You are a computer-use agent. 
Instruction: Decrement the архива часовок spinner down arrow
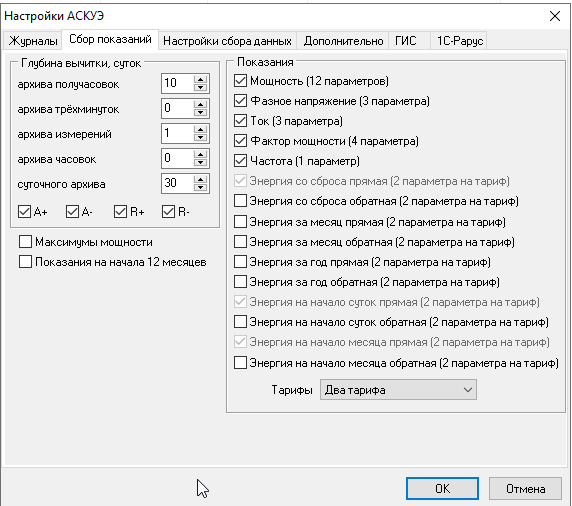click(200, 162)
